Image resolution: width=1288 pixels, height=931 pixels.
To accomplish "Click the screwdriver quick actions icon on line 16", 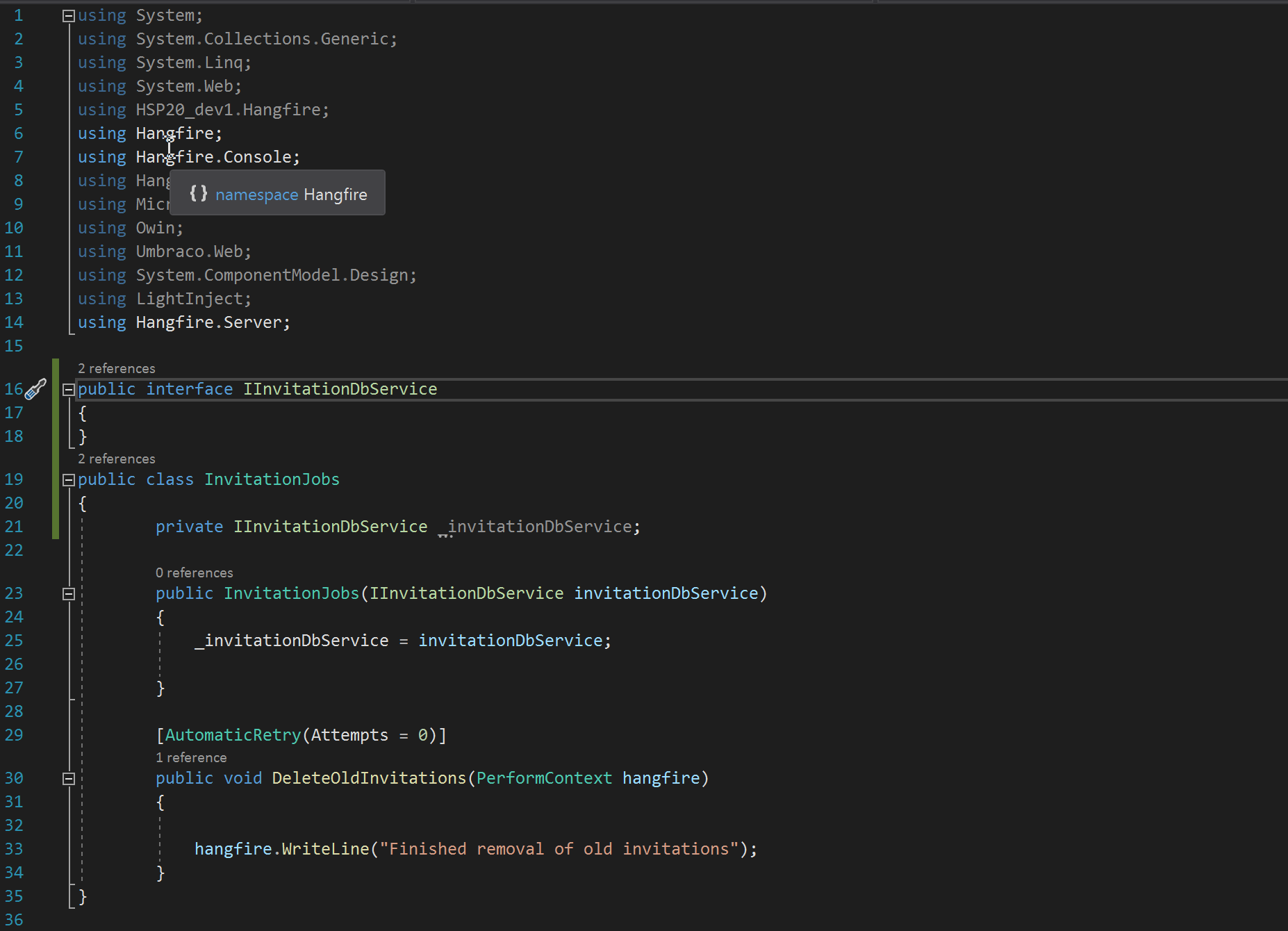I will (35, 389).
